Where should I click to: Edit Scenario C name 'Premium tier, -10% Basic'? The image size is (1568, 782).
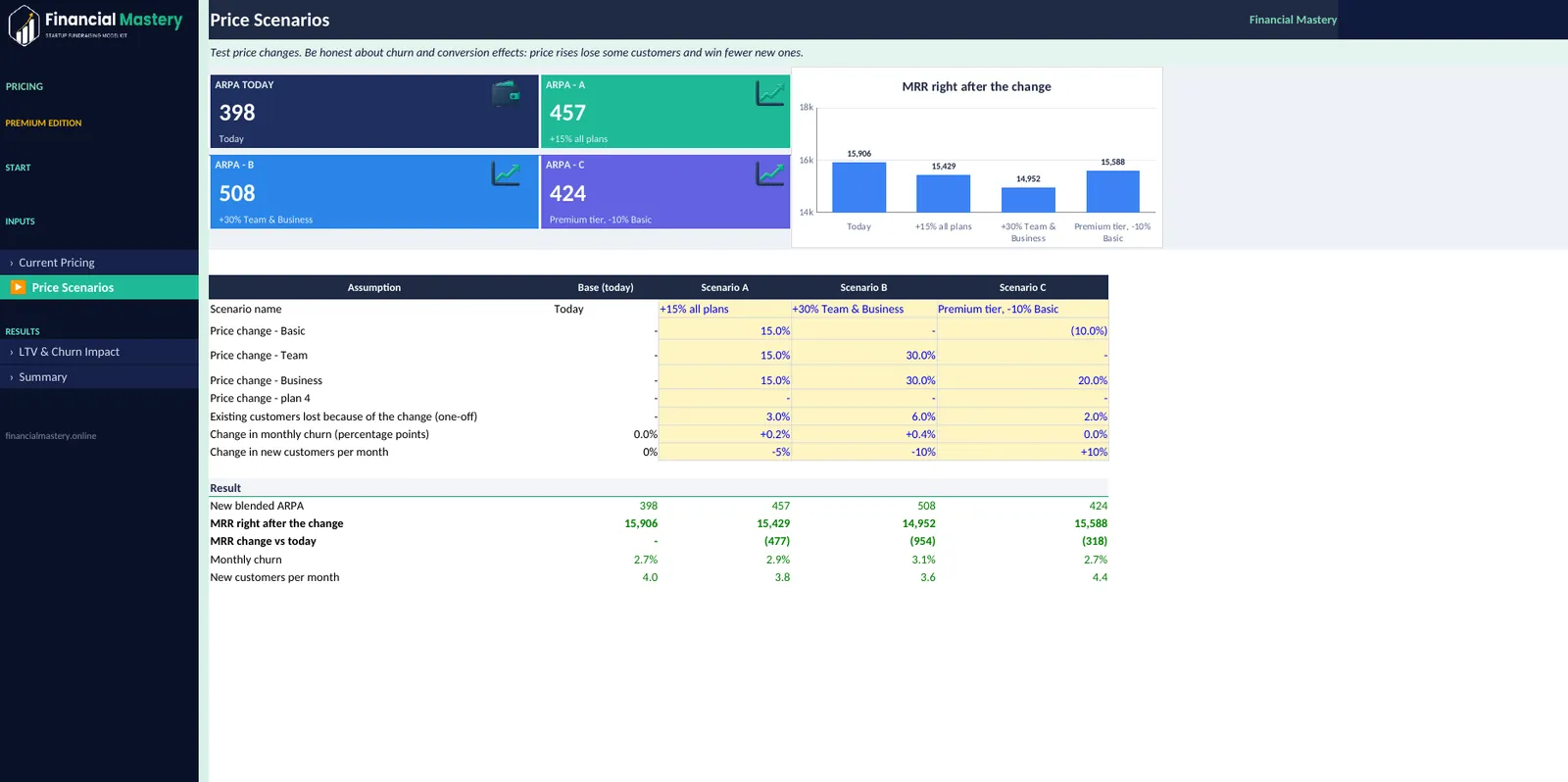click(1022, 309)
